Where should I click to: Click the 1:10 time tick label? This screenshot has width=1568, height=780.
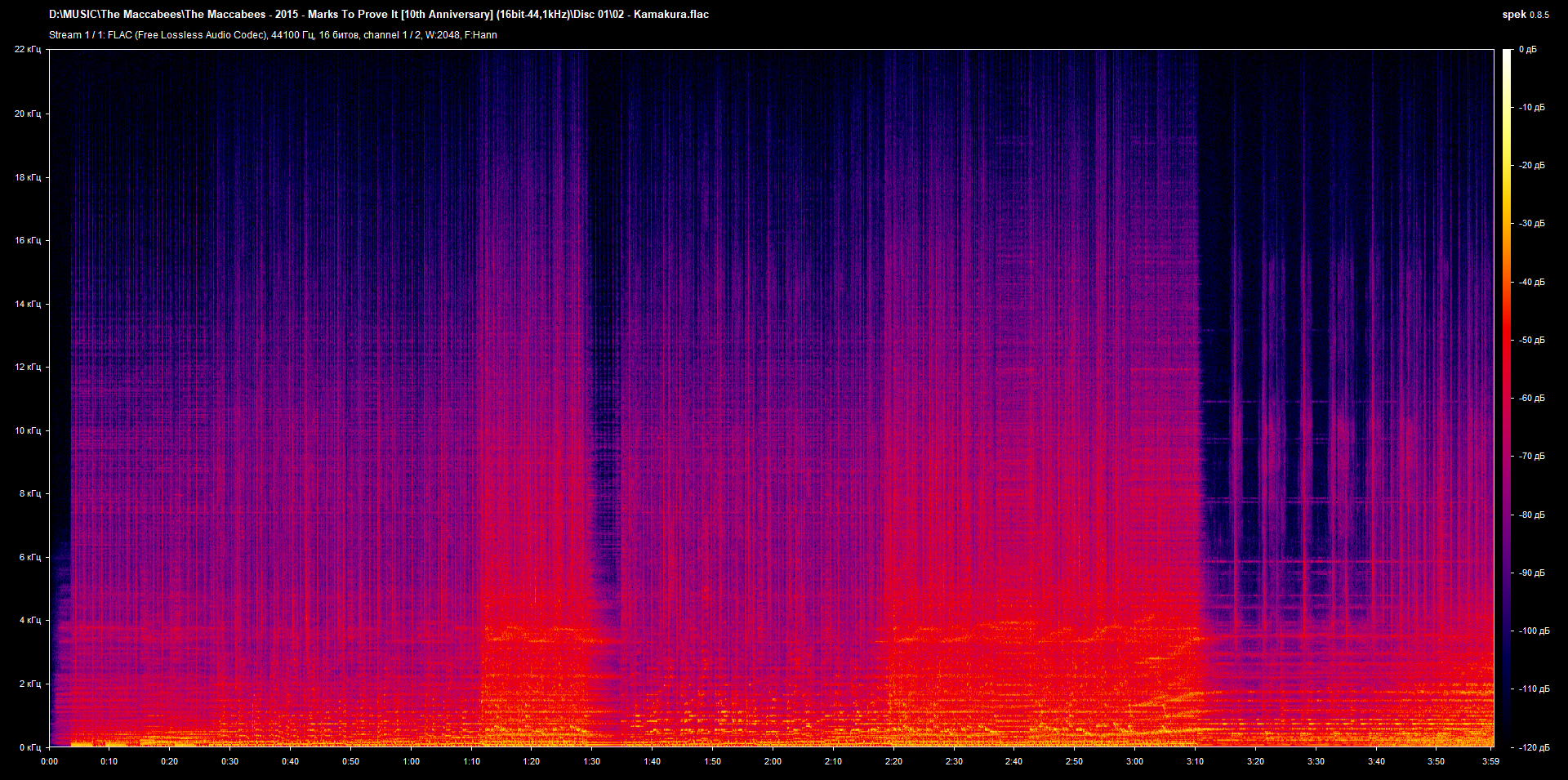[x=471, y=761]
